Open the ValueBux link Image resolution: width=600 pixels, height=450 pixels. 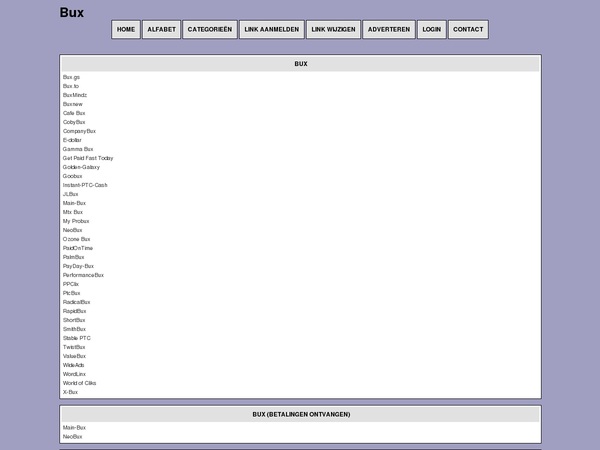pyautogui.click(x=74, y=356)
